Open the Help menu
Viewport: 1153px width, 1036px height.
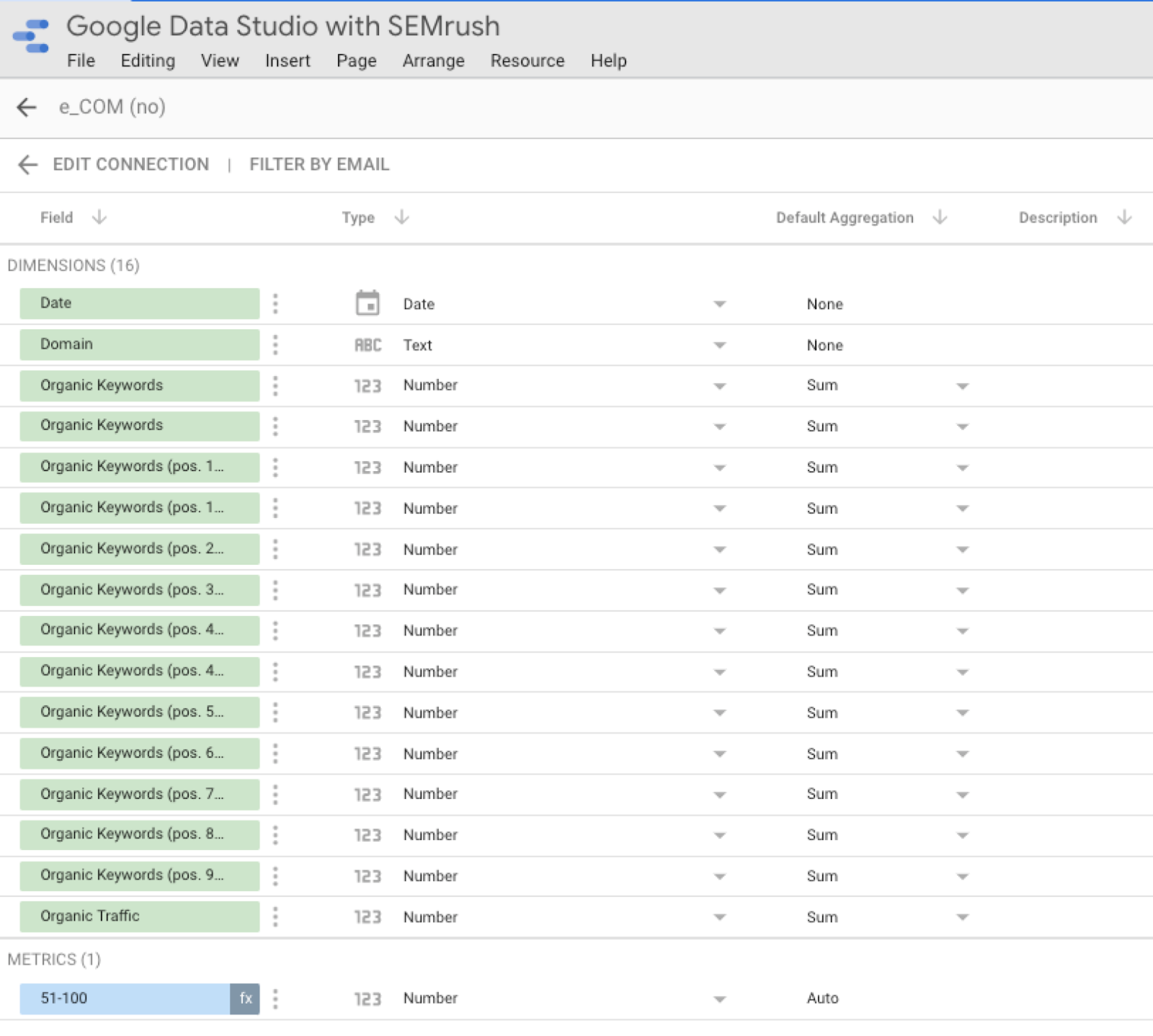tap(609, 61)
